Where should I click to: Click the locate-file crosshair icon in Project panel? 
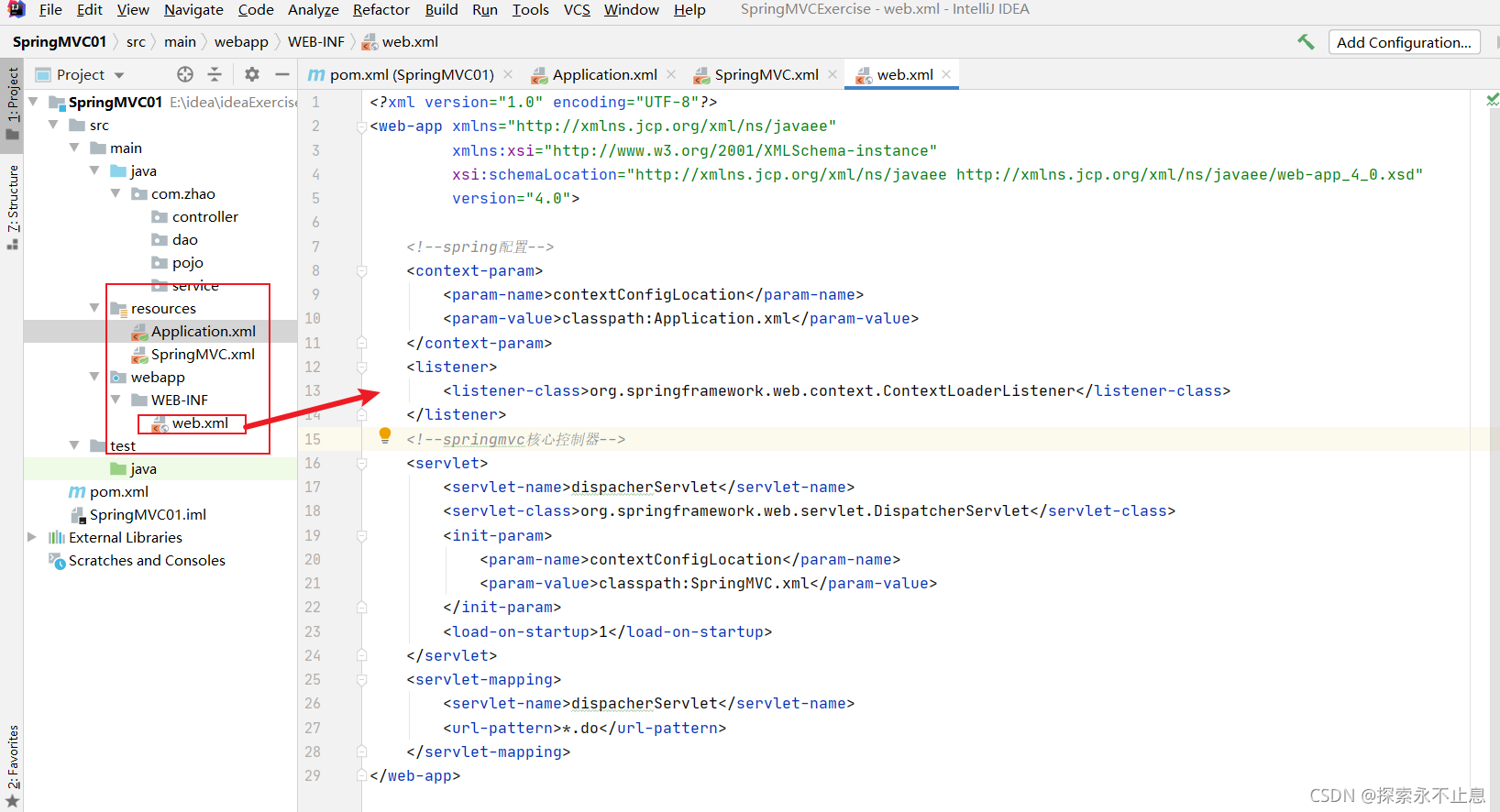point(185,74)
